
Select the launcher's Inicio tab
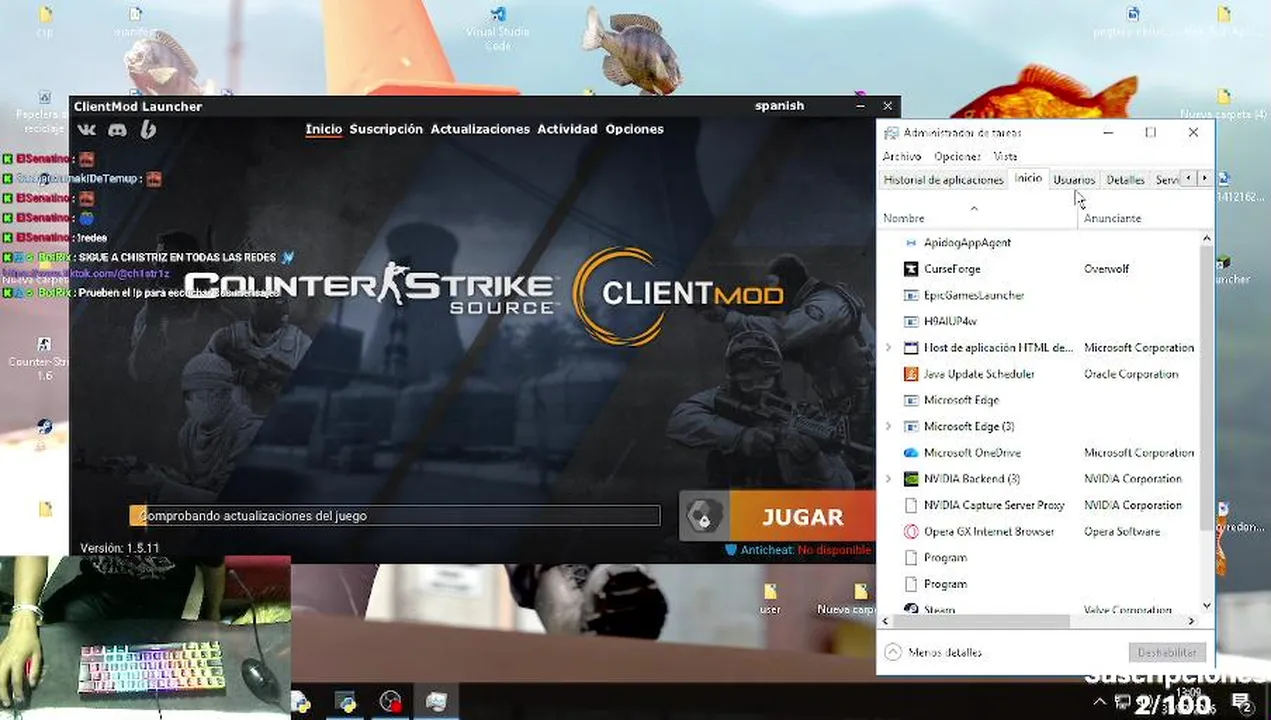(323, 129)
